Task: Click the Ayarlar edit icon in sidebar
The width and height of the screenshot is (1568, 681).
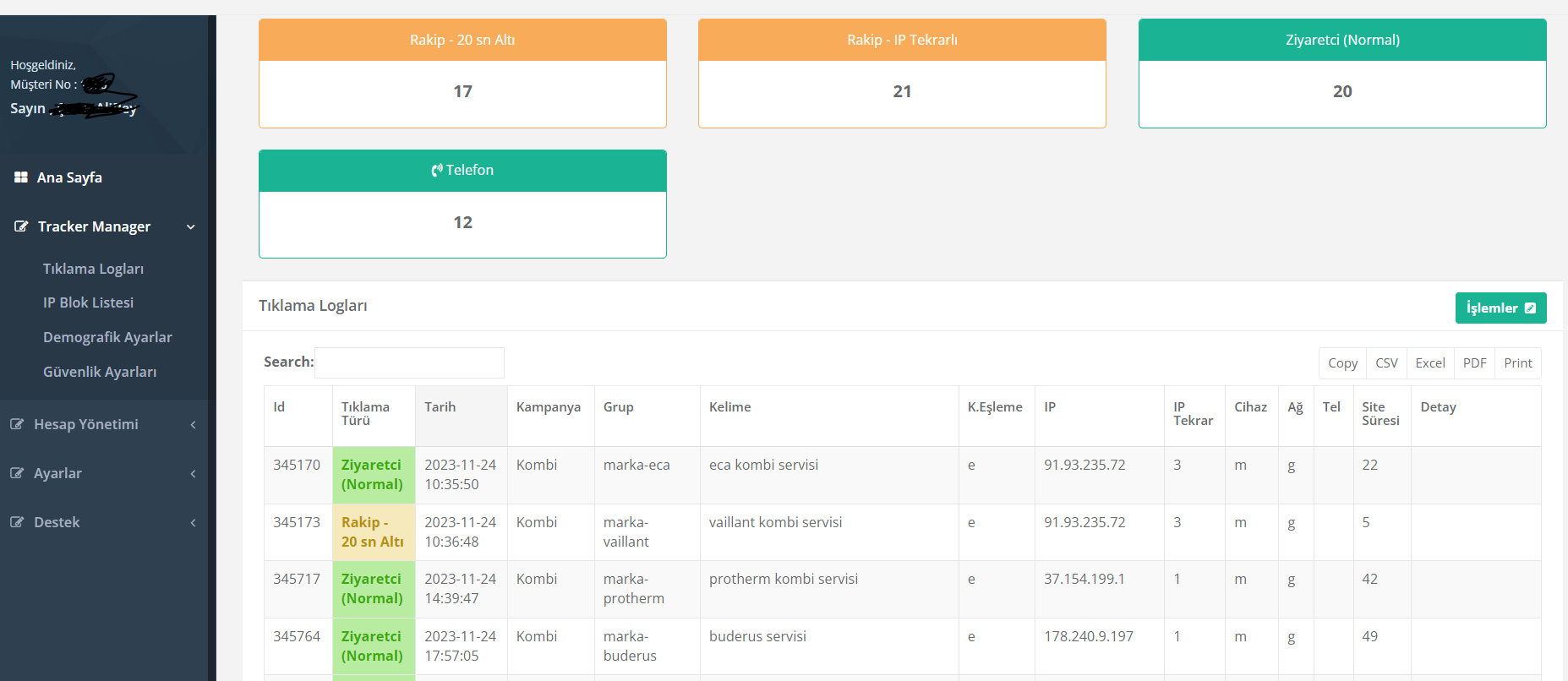Action: click(x=17, y=473)
